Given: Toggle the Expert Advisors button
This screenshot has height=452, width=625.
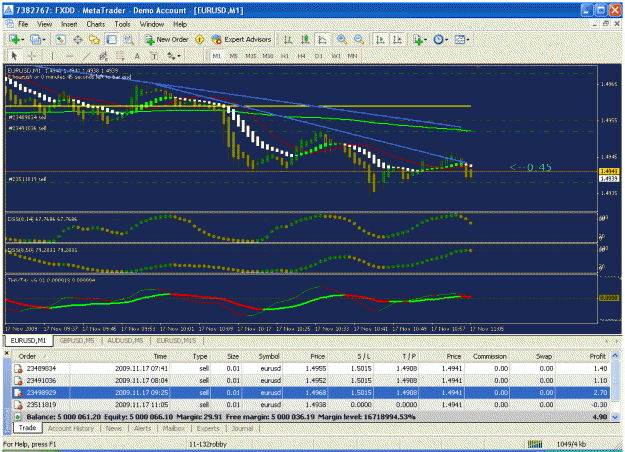Looking at the screenshot, I should [x=241, y=39].
